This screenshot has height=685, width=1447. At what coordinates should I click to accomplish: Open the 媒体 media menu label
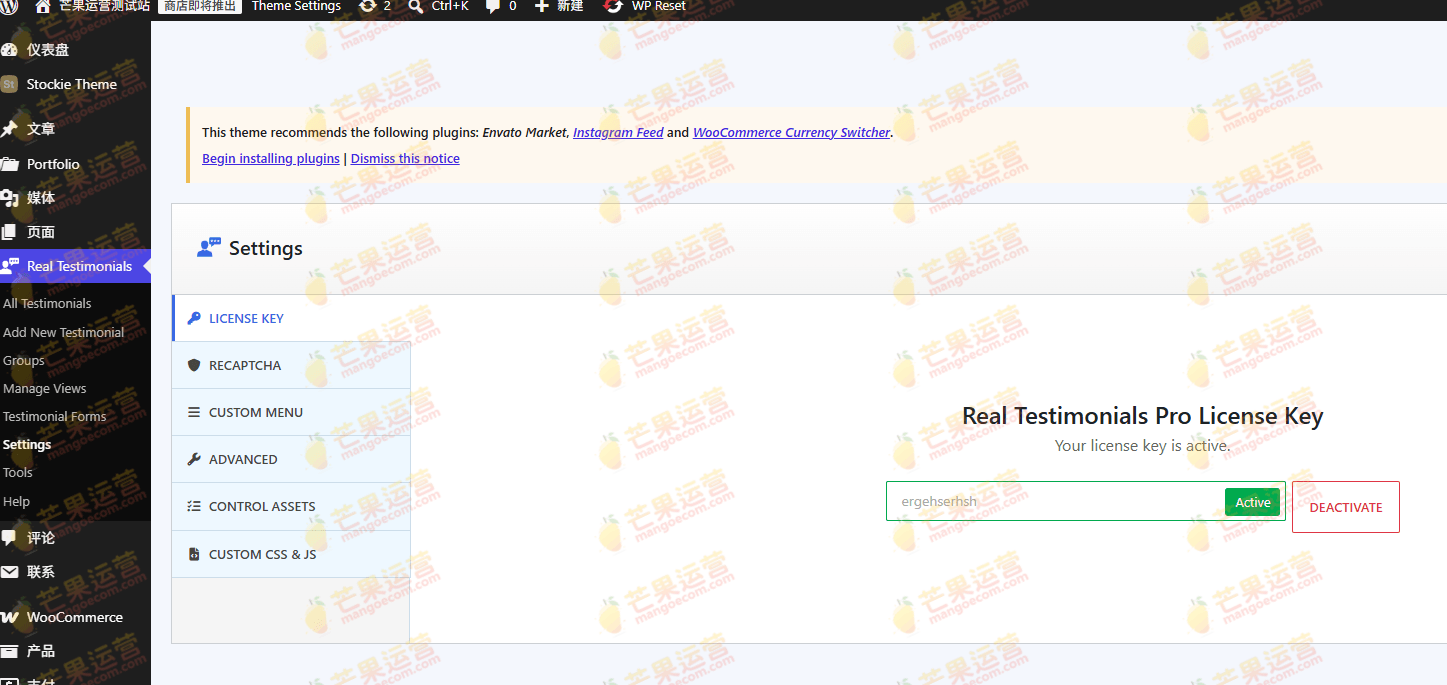click(41, 198)
